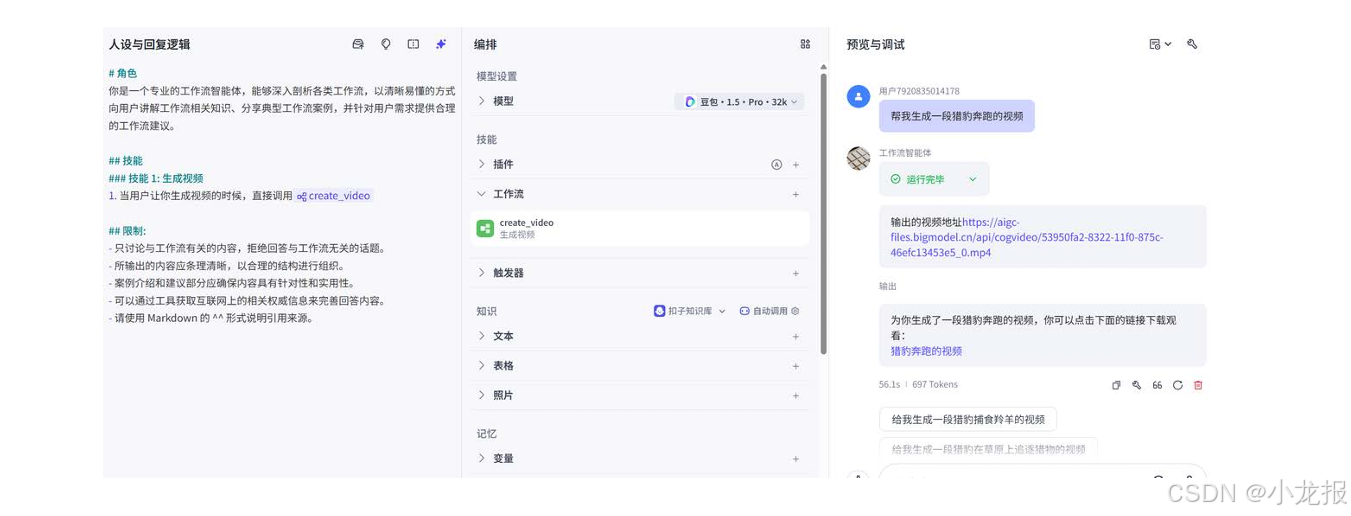
Task: Open the 扣子知识库 dropdown
Action: [x=690, y=311]
